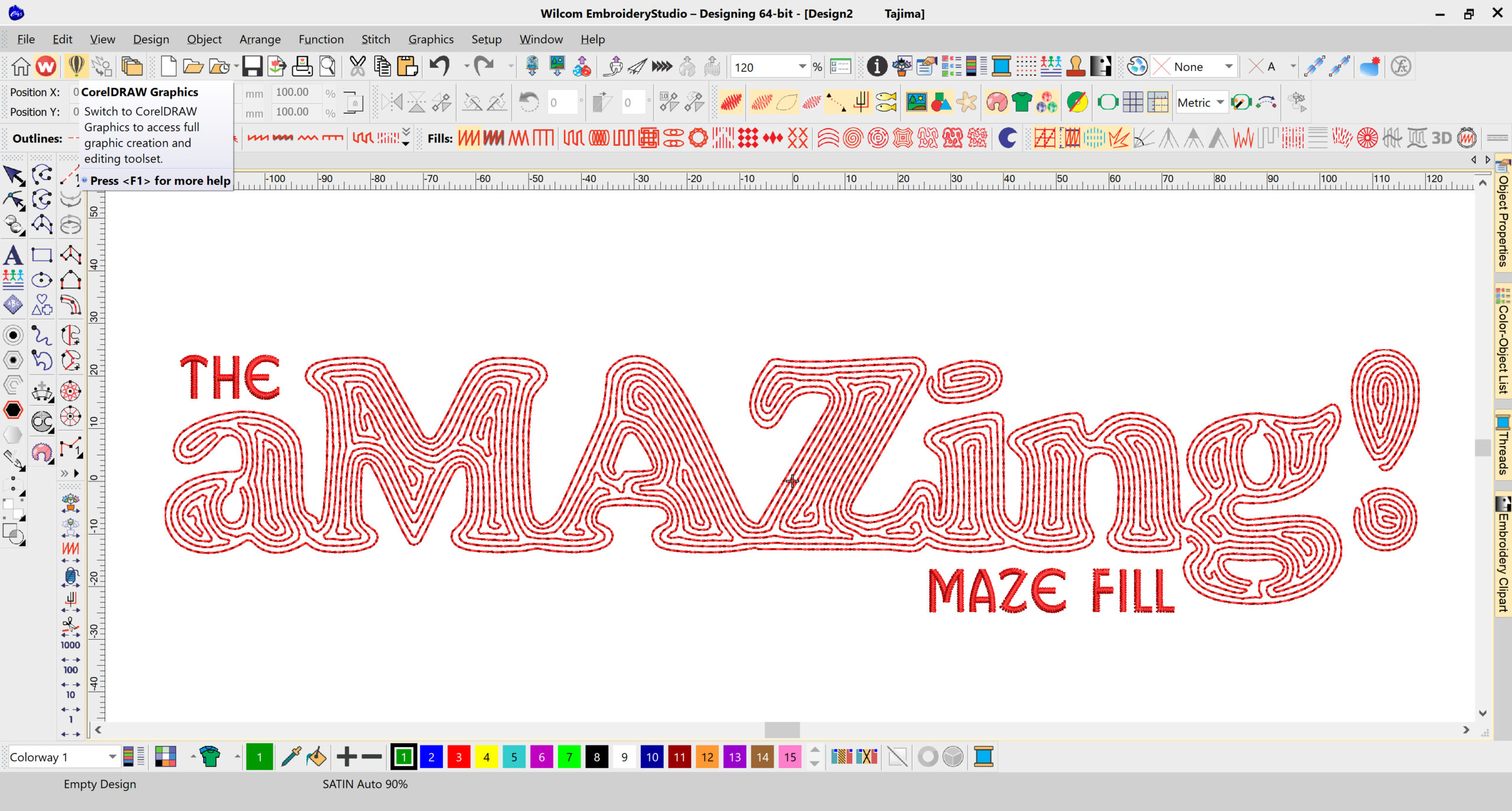1512x811 pixels.
Task: Select the Lettering tool
Action: pyautogui.click(x=13, y=256)
